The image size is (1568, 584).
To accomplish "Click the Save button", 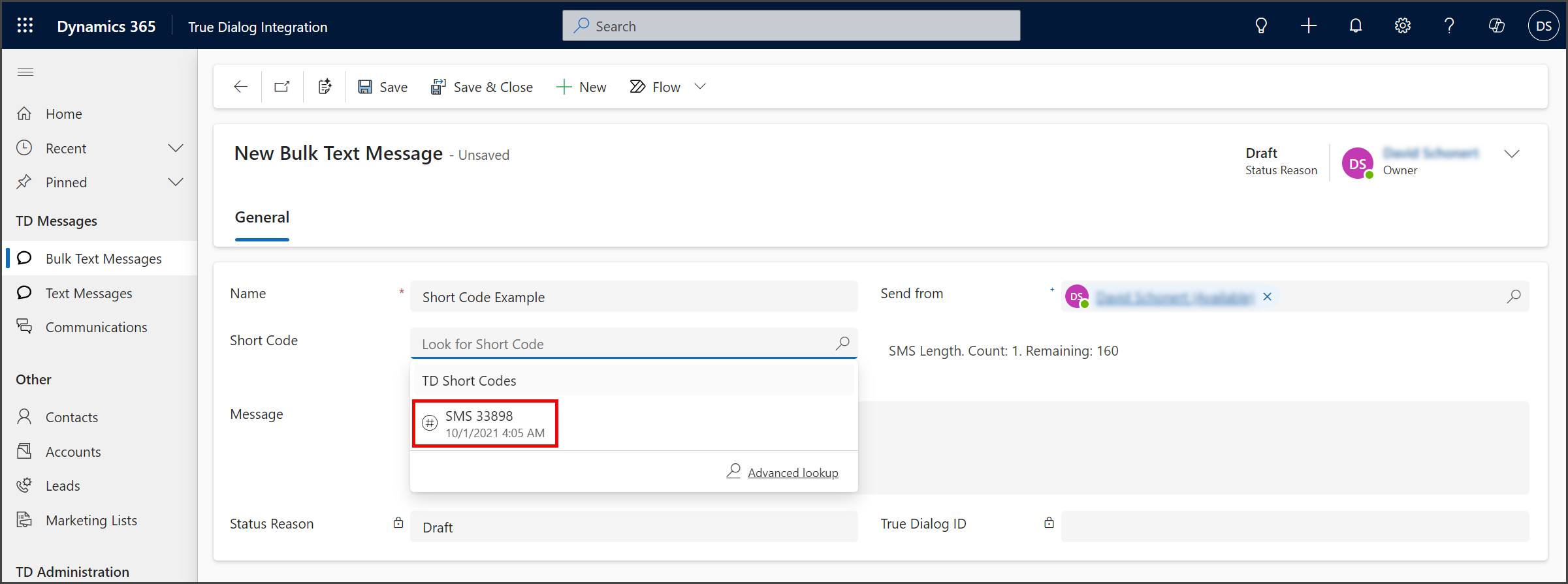I will (383, 87).
